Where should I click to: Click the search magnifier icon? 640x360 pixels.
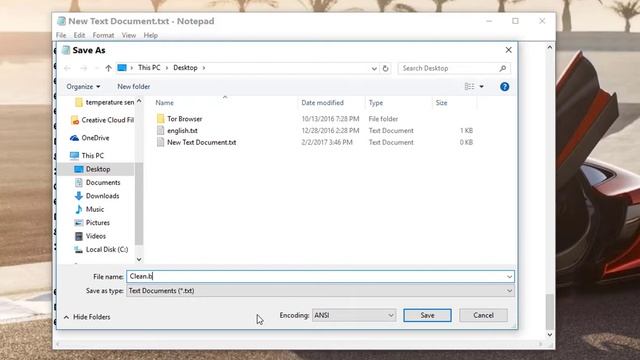point(503,68)
